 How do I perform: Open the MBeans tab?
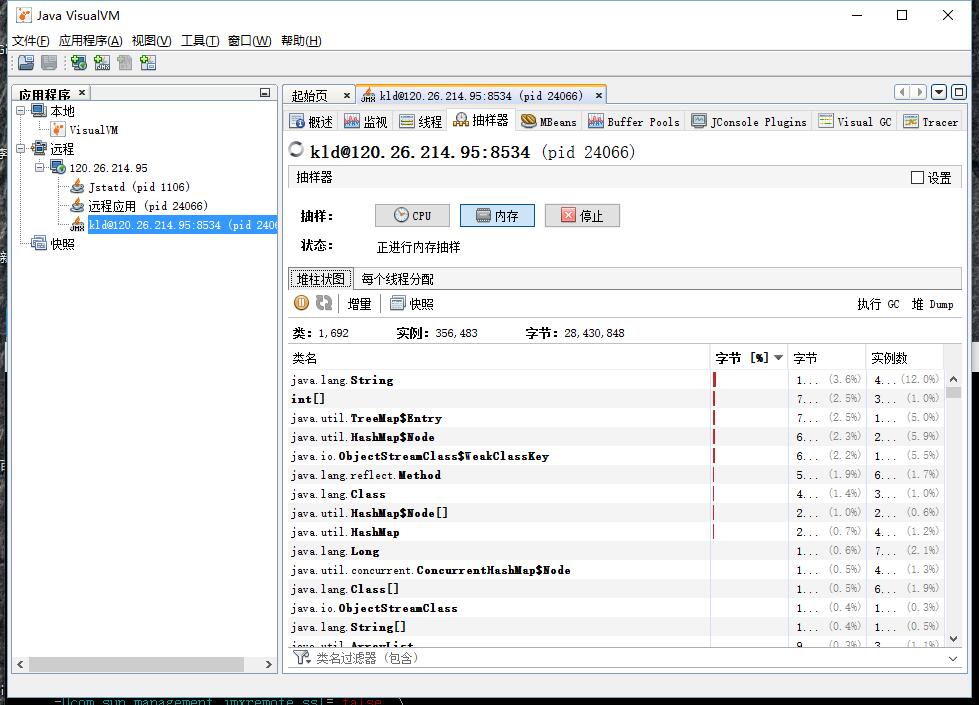549,121
